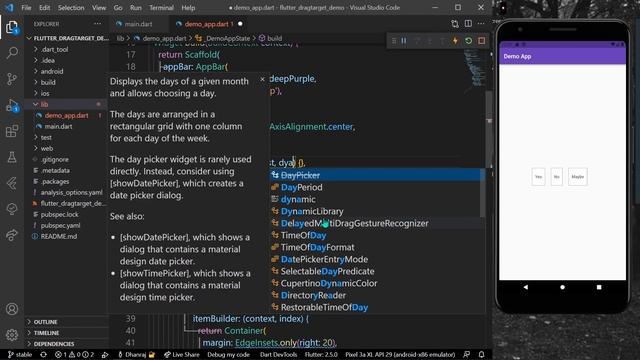This screenshot has width=640, height=360.
Task: Open the Run and Debug view
Action: pos(12,105)
